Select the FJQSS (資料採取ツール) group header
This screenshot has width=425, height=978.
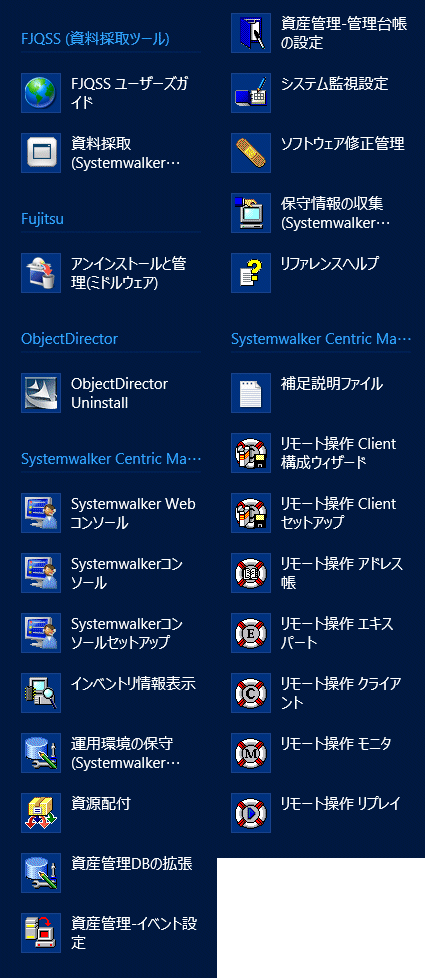tap(95, 39)
